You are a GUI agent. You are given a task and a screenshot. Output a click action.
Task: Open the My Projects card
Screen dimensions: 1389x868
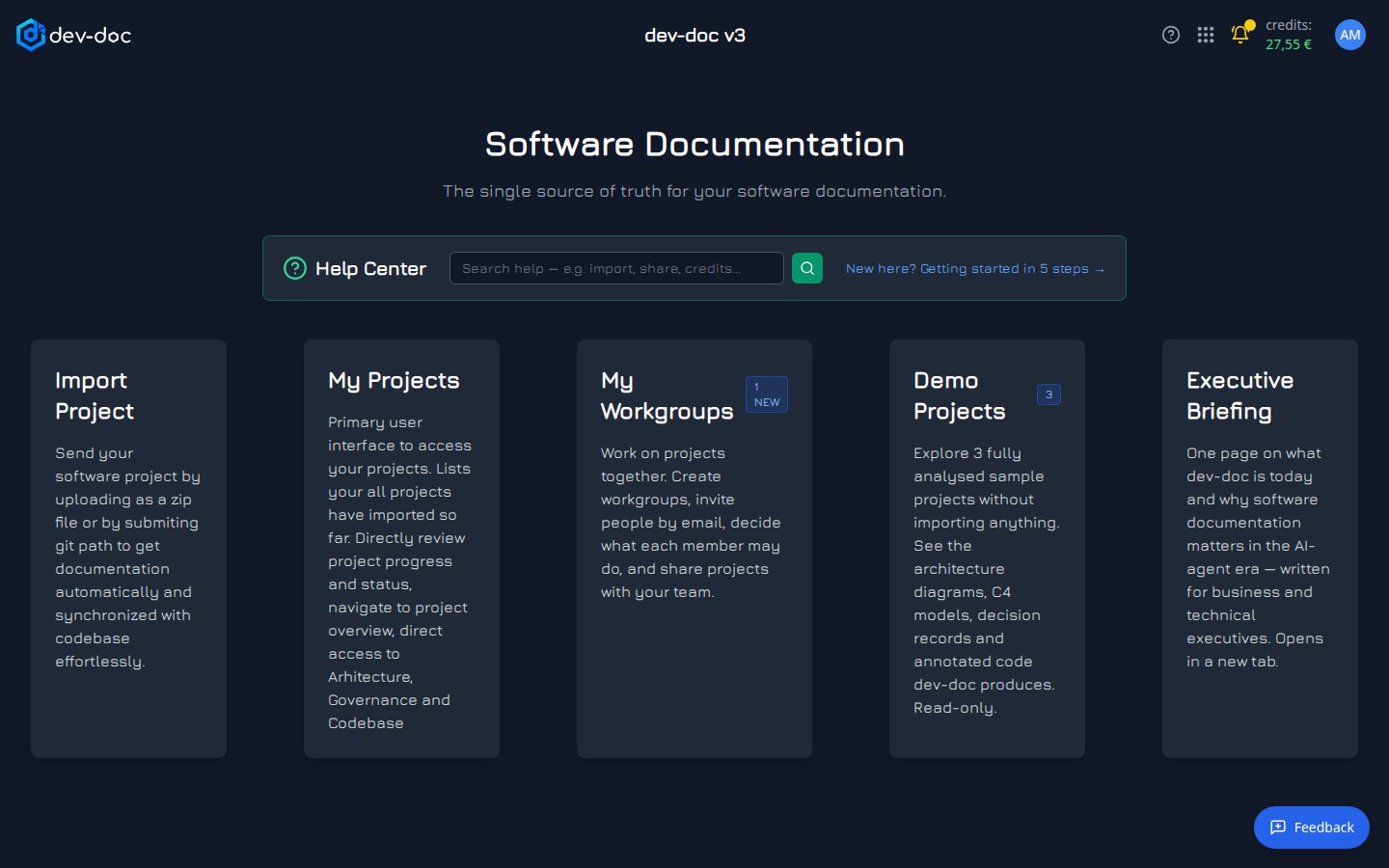tap(401, 549)
